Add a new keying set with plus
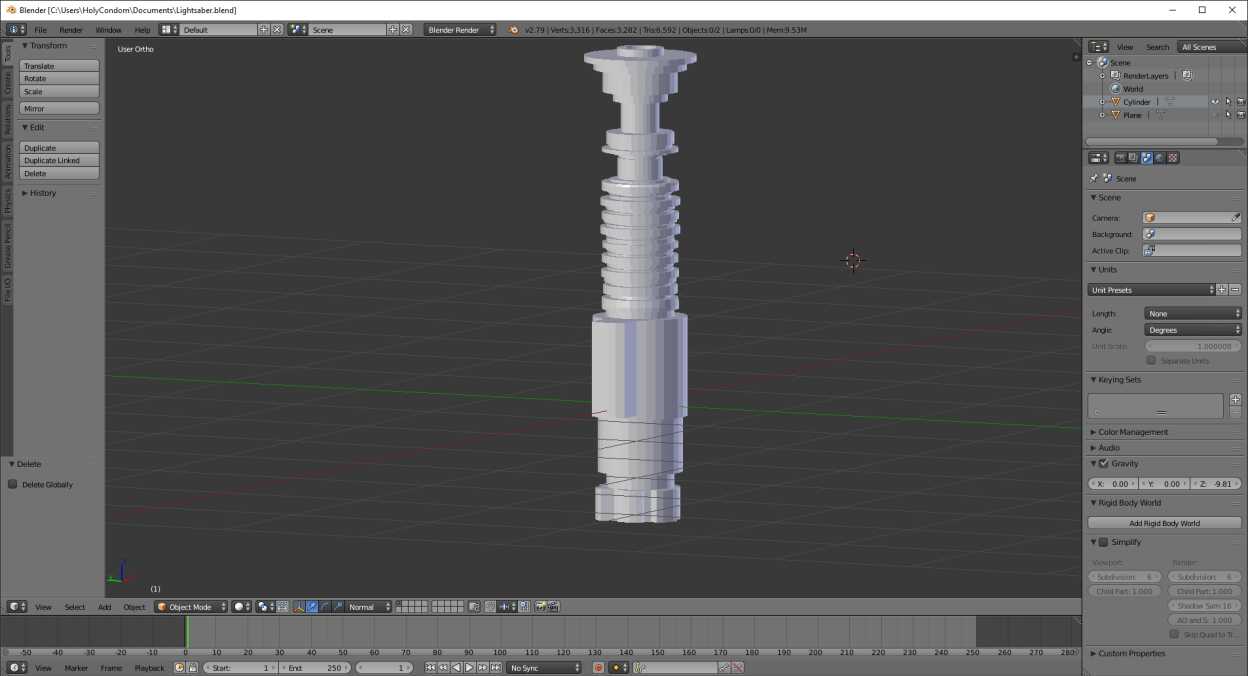The height and width of the screenshot is (676, 1248). tap(1235, 399)
